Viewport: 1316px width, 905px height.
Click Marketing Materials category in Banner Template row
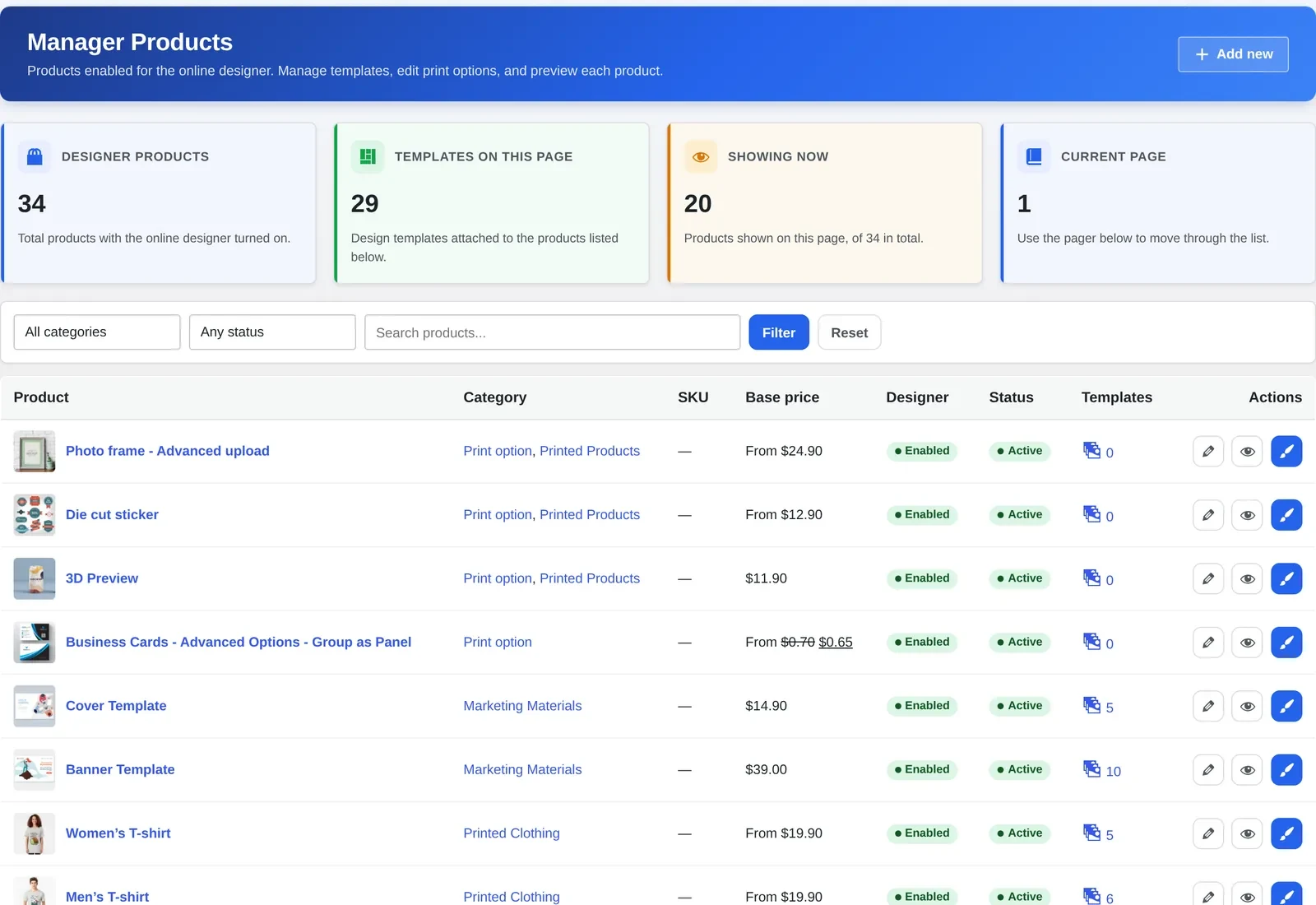click(x=522, y=770)
